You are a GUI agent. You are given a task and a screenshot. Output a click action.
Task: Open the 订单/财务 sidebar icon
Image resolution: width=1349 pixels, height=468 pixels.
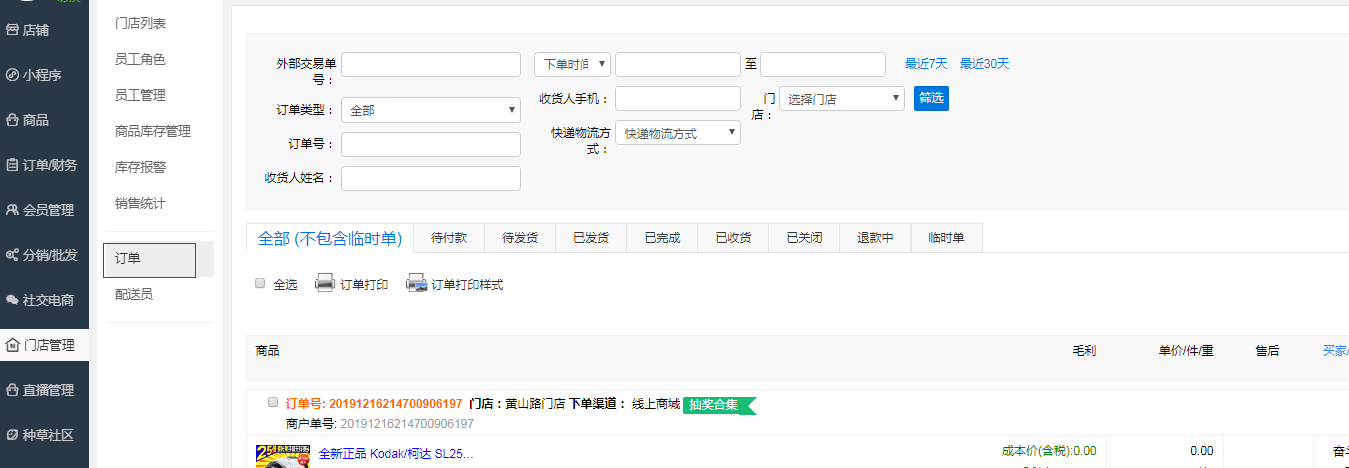point(12,165)
